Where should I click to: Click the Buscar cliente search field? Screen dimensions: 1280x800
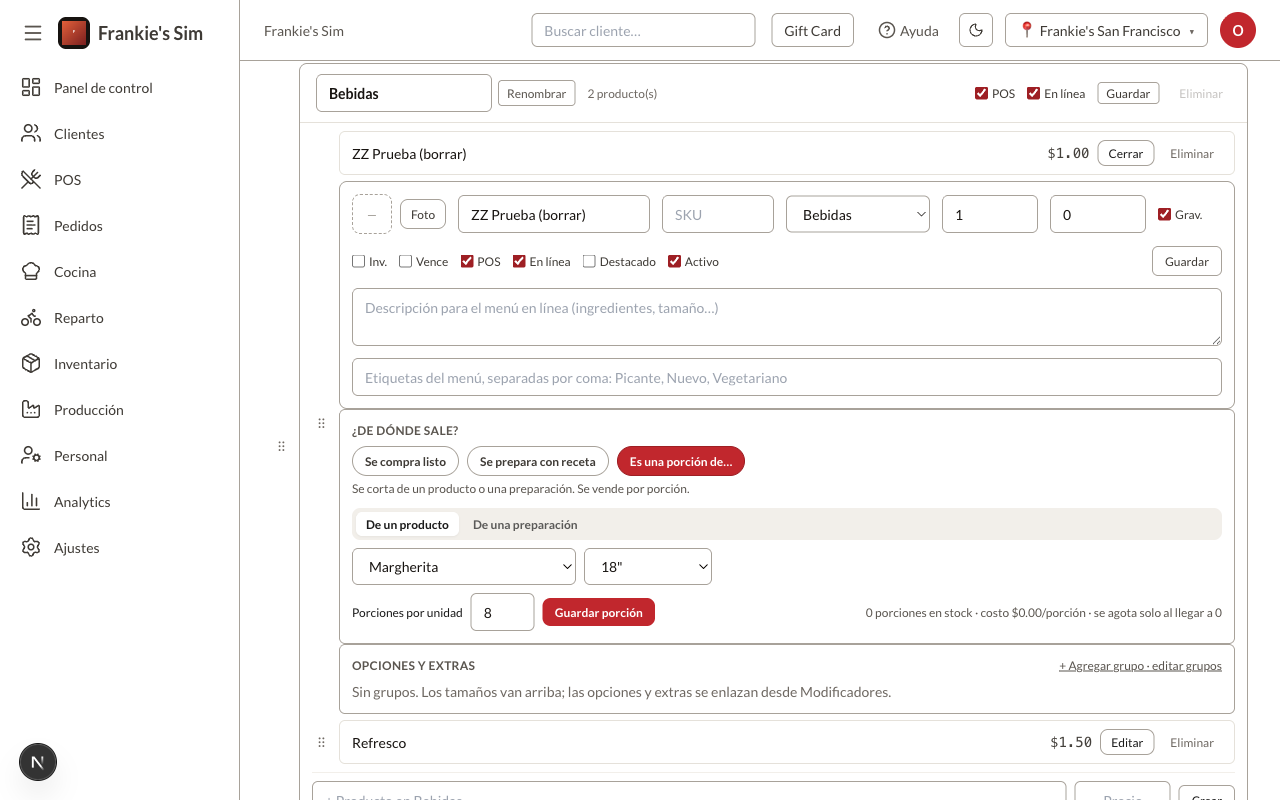[x=643, y=31]
